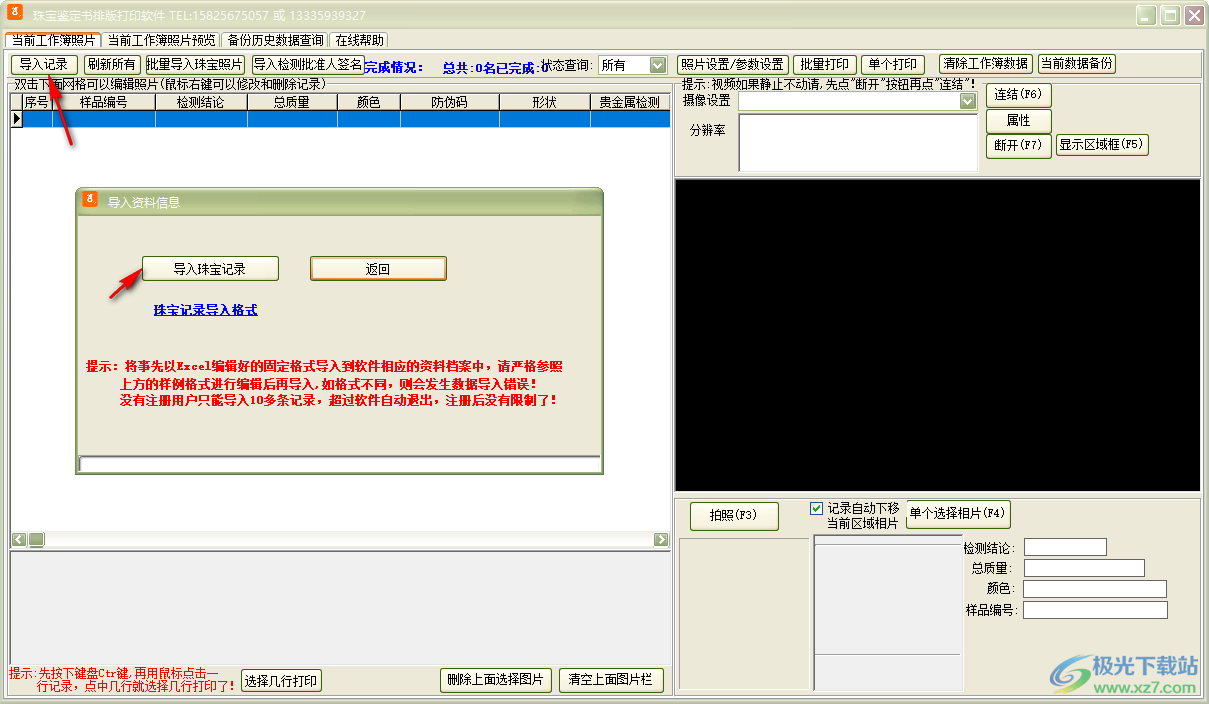Click the 样品编号 input field
The width and height of the screenshot is (1209, 704).
[1094, 609]
